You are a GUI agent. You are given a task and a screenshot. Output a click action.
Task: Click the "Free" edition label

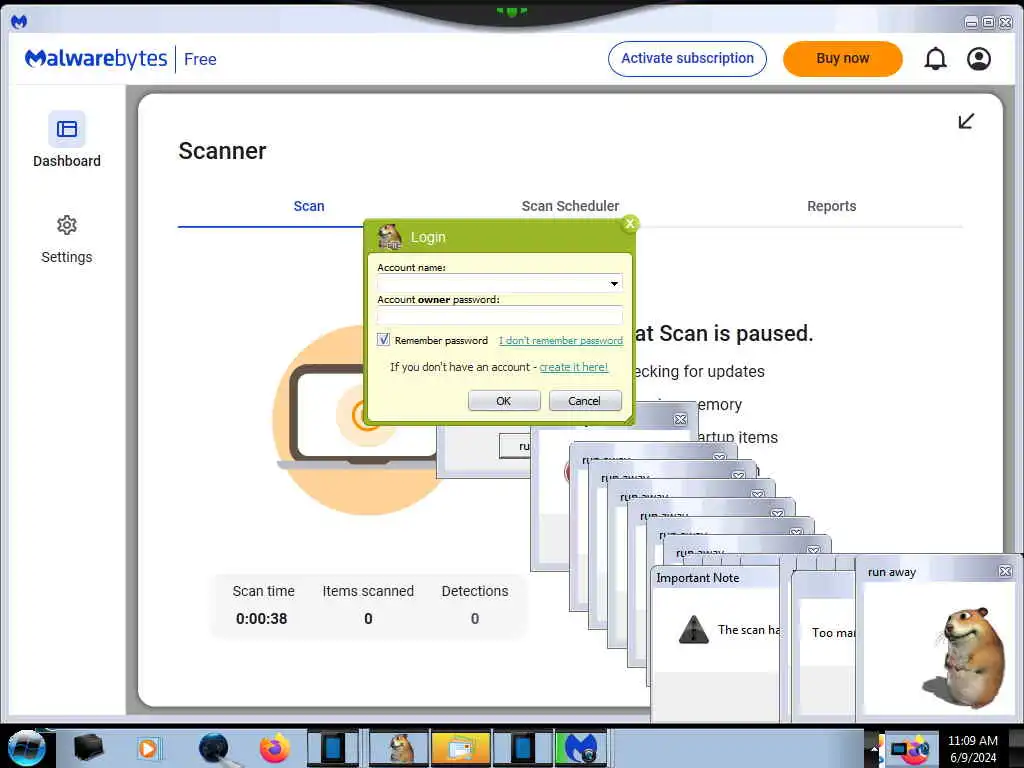point(200,59)
